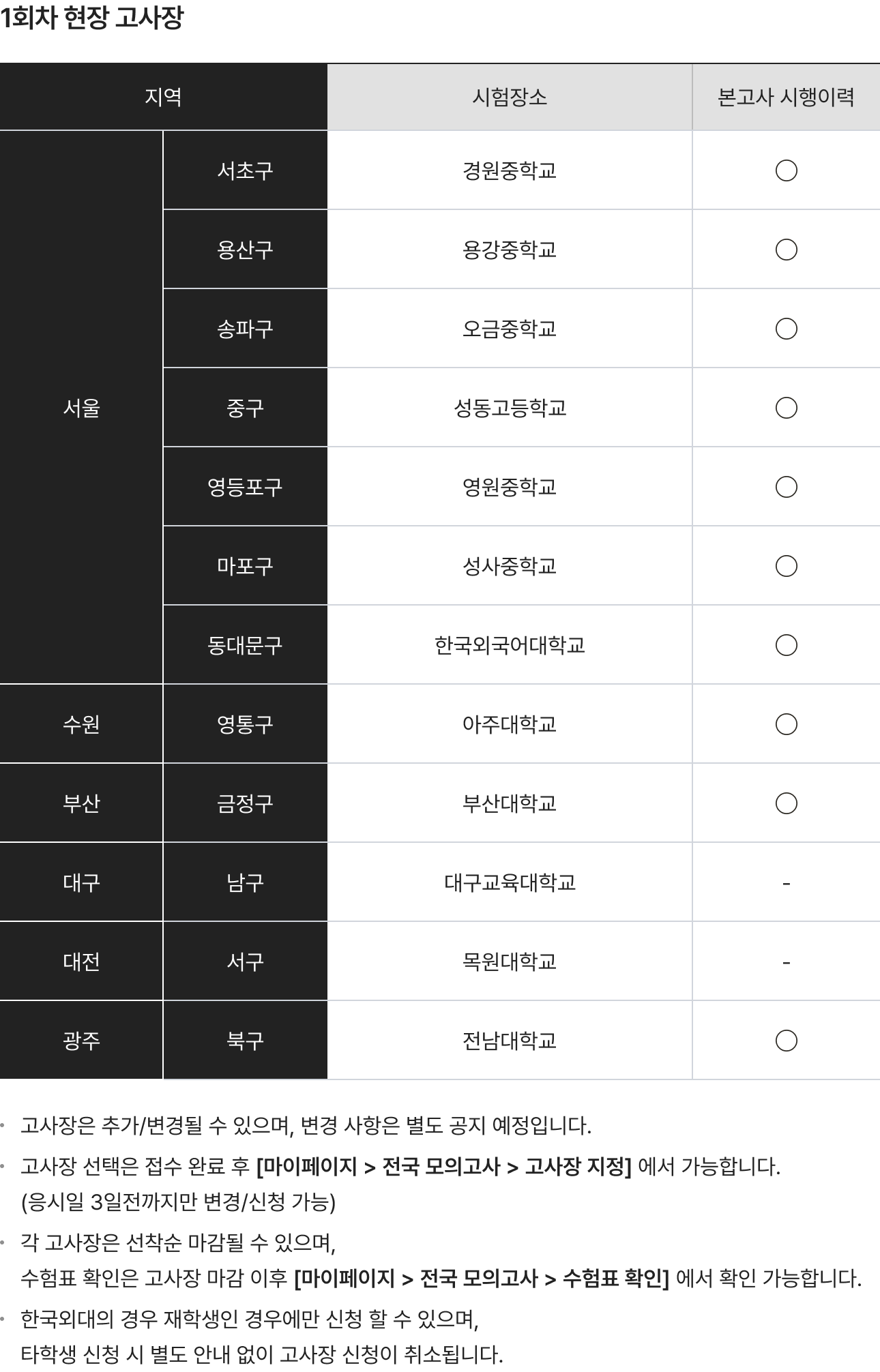
Task: Click the 지역 column header
Action: tap(163, 98)
